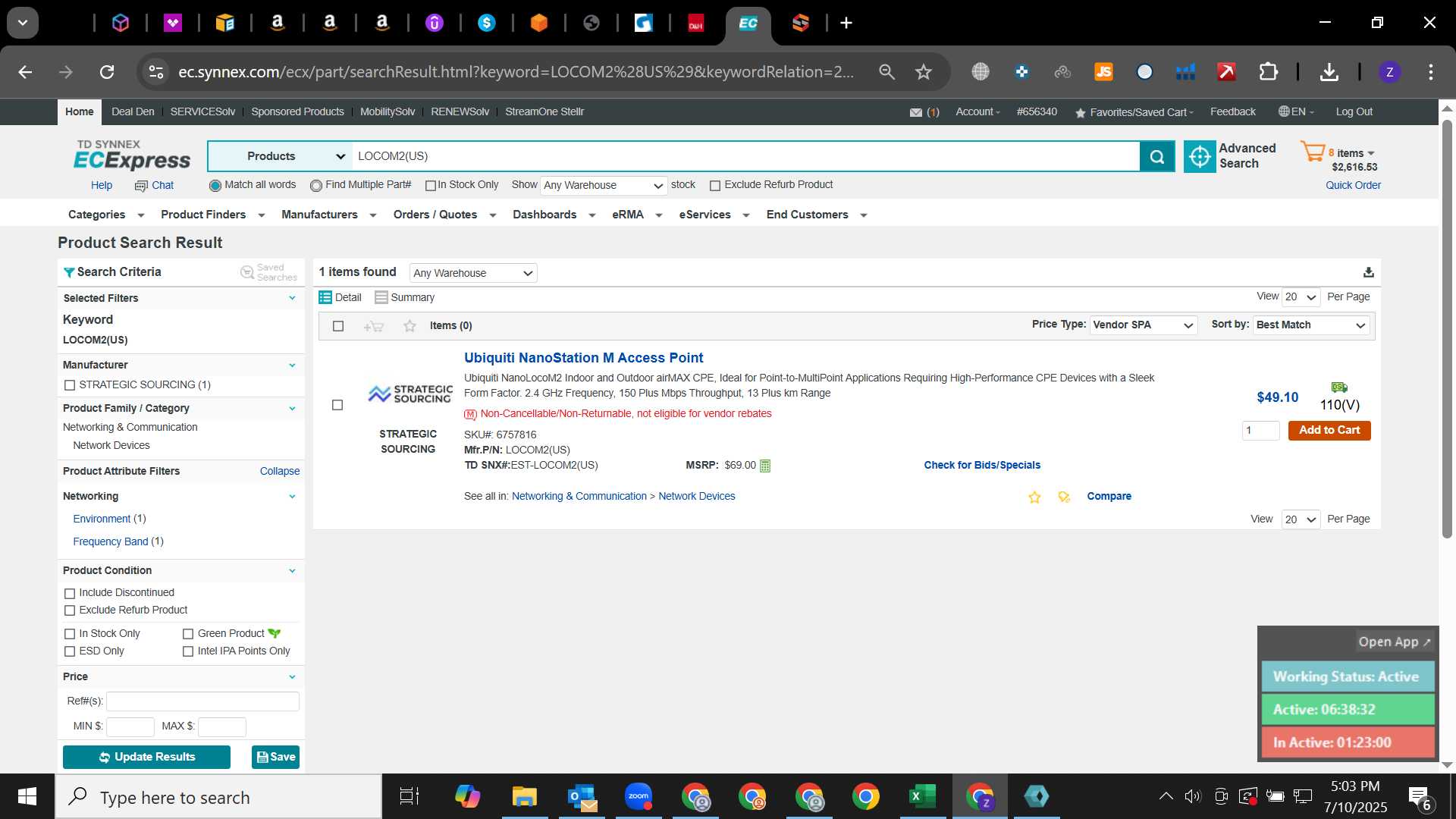Open the top View 20 per page dropdown
The width and height of the screenshot is (1456, 819).
(1301, 297)
